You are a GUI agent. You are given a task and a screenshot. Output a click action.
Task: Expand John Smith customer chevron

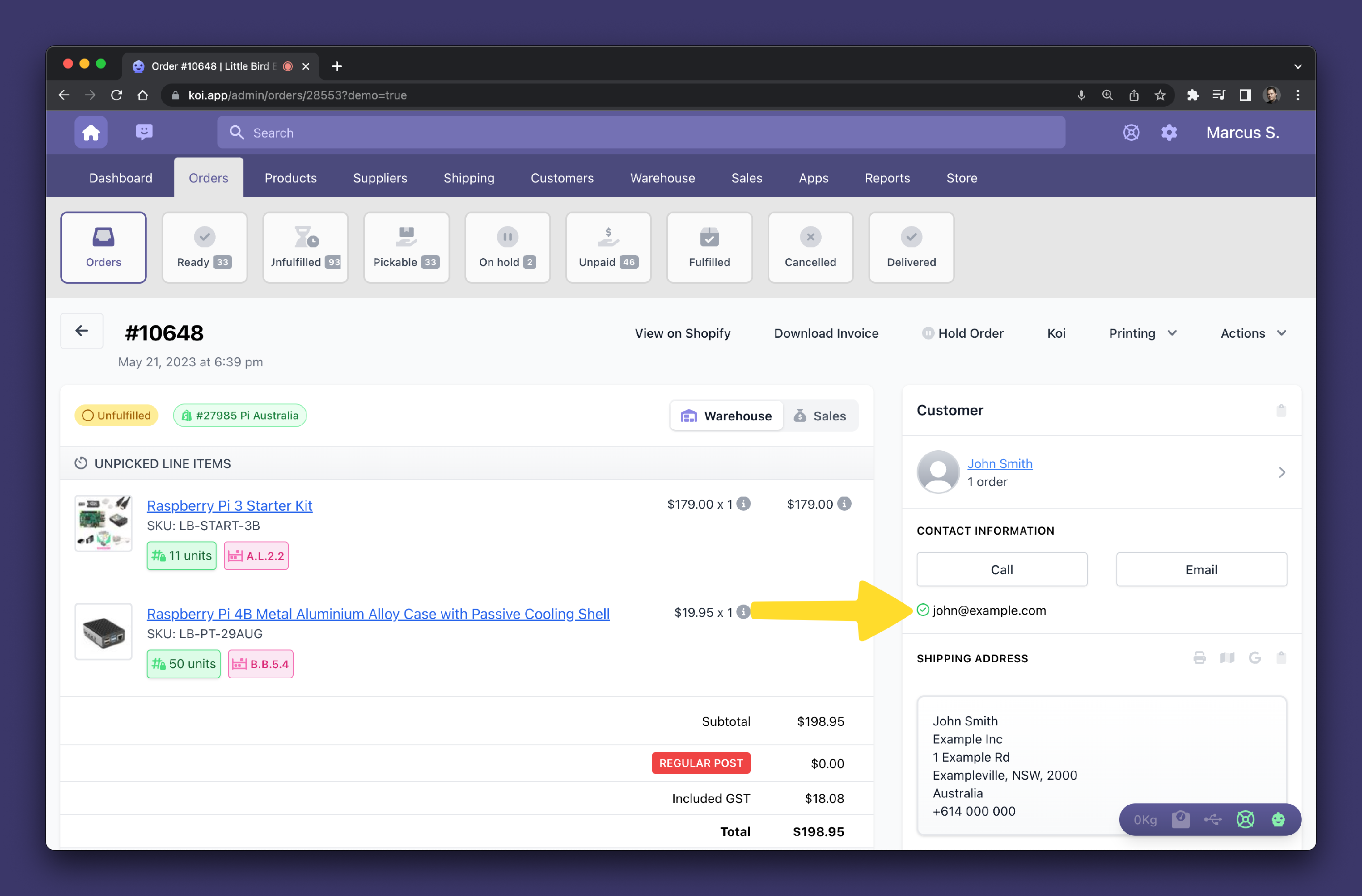coord(1281,473)
